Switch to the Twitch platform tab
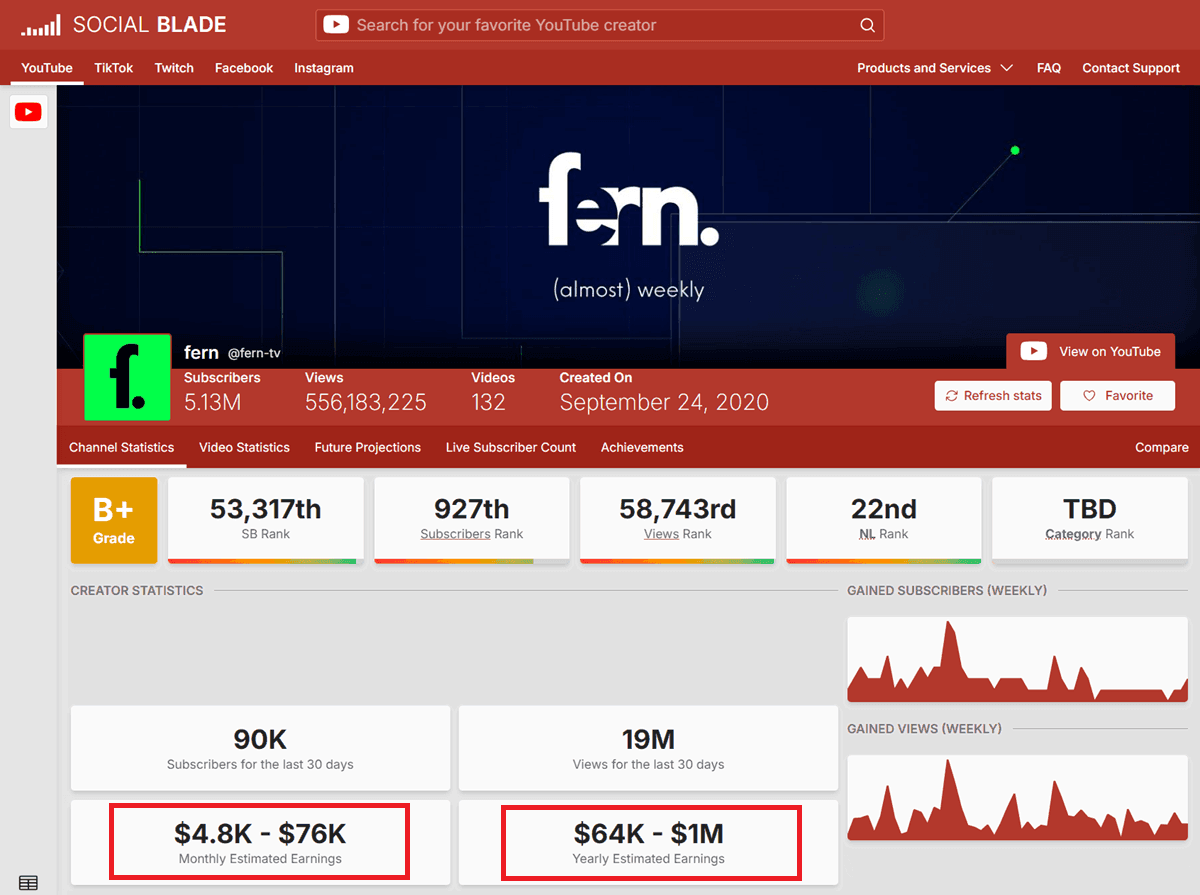The width and height of the screenshot is (1200, 895). pyautogui.click(x=174, y=68)
